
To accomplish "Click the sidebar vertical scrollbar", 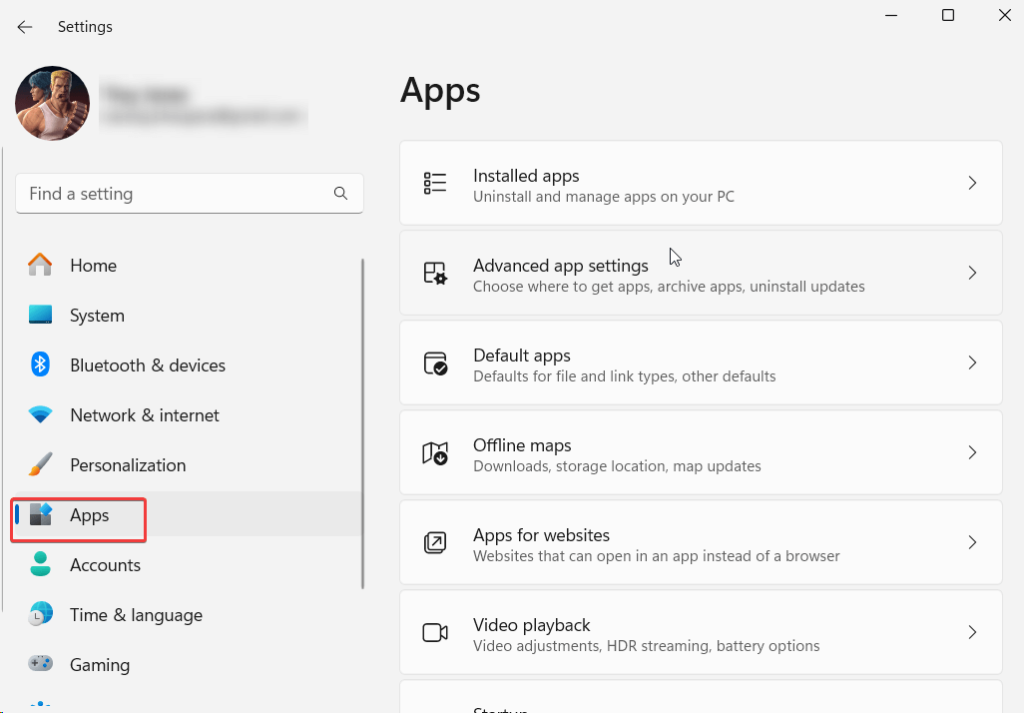I will 362,420.
